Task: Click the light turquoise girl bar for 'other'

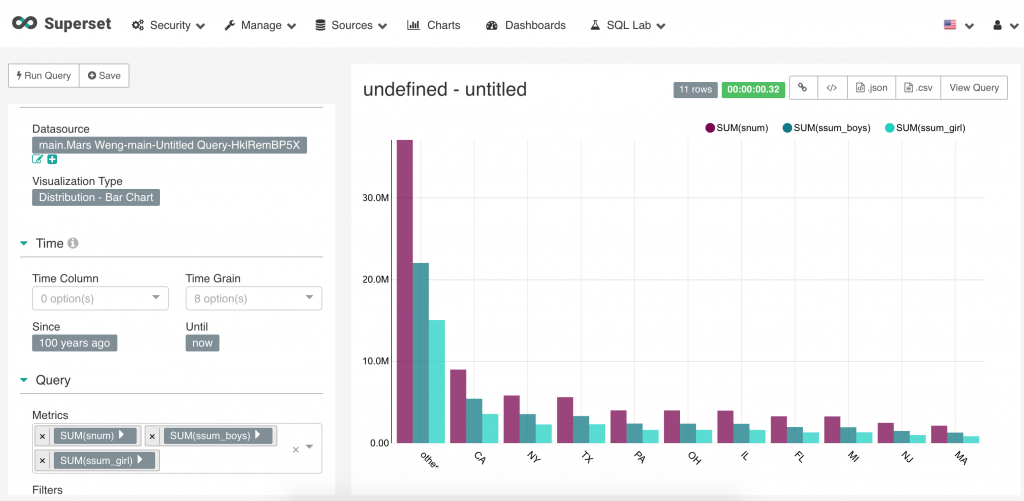Action: click(437, 381)
